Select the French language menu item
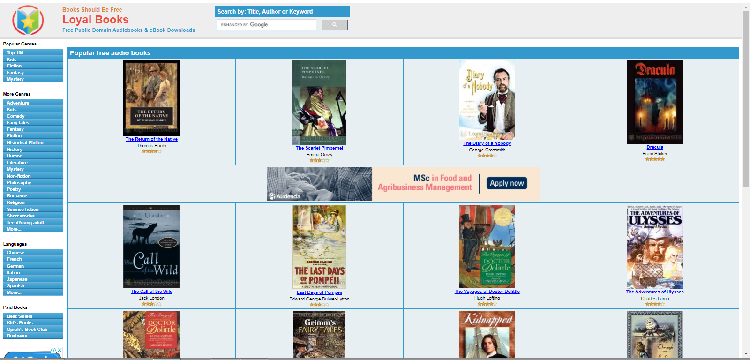Image resolution: width=750 pixels, height=360 pixels. coord(33,259)
